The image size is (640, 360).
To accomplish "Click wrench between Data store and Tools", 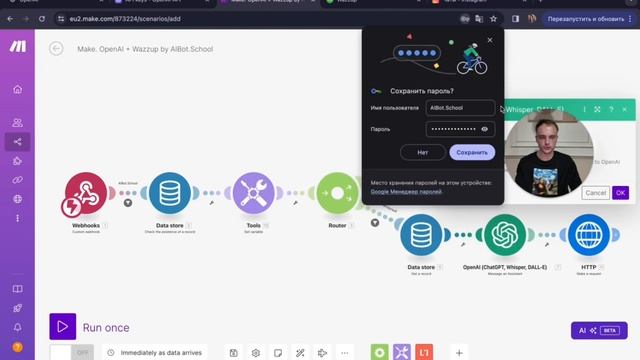I will pos(211,203).
